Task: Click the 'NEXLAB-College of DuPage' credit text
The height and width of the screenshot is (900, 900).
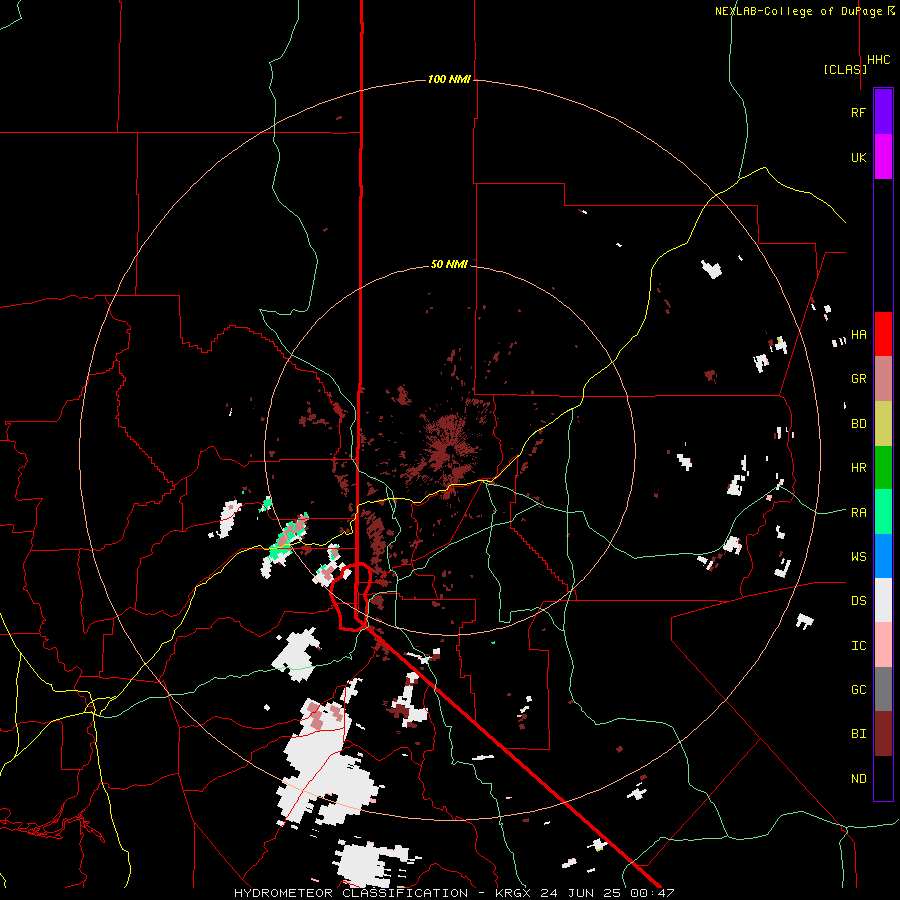Action: click(x=798, y=11)
